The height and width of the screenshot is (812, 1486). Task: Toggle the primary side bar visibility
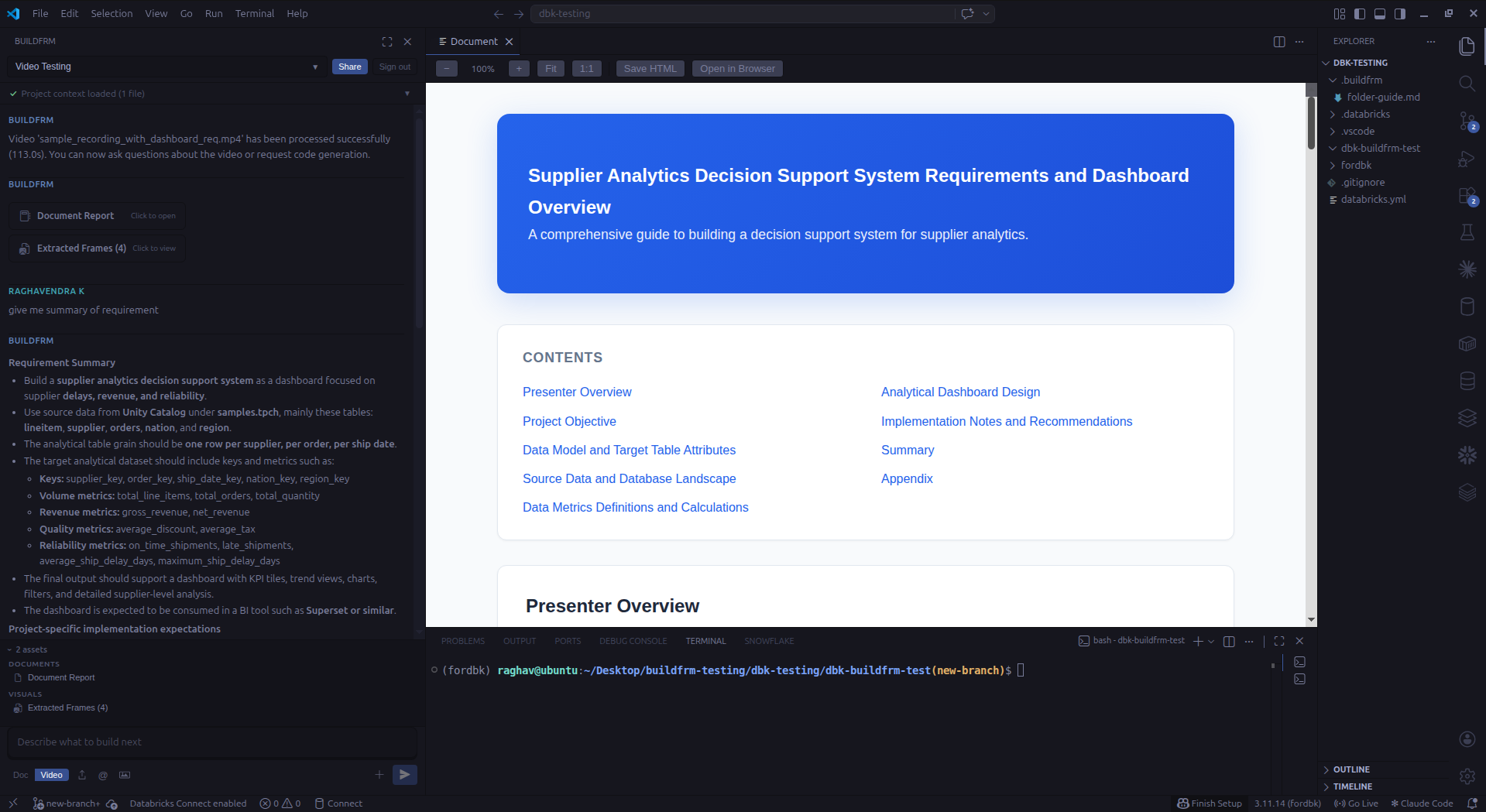click(x=1360, y=14)
